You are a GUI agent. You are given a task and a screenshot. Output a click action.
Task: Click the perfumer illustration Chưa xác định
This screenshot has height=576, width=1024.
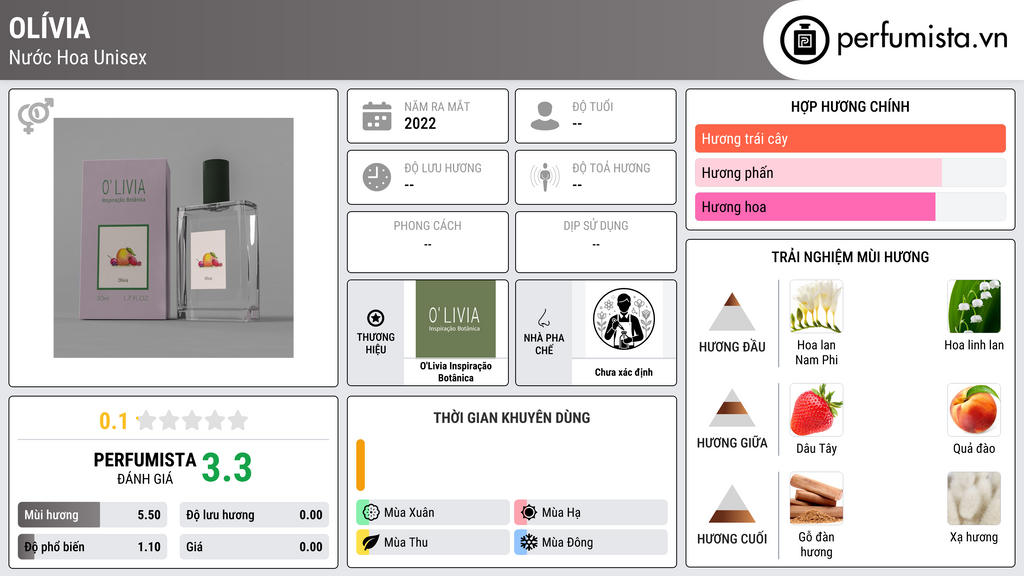pyautogui.click(x=624, y=319)
